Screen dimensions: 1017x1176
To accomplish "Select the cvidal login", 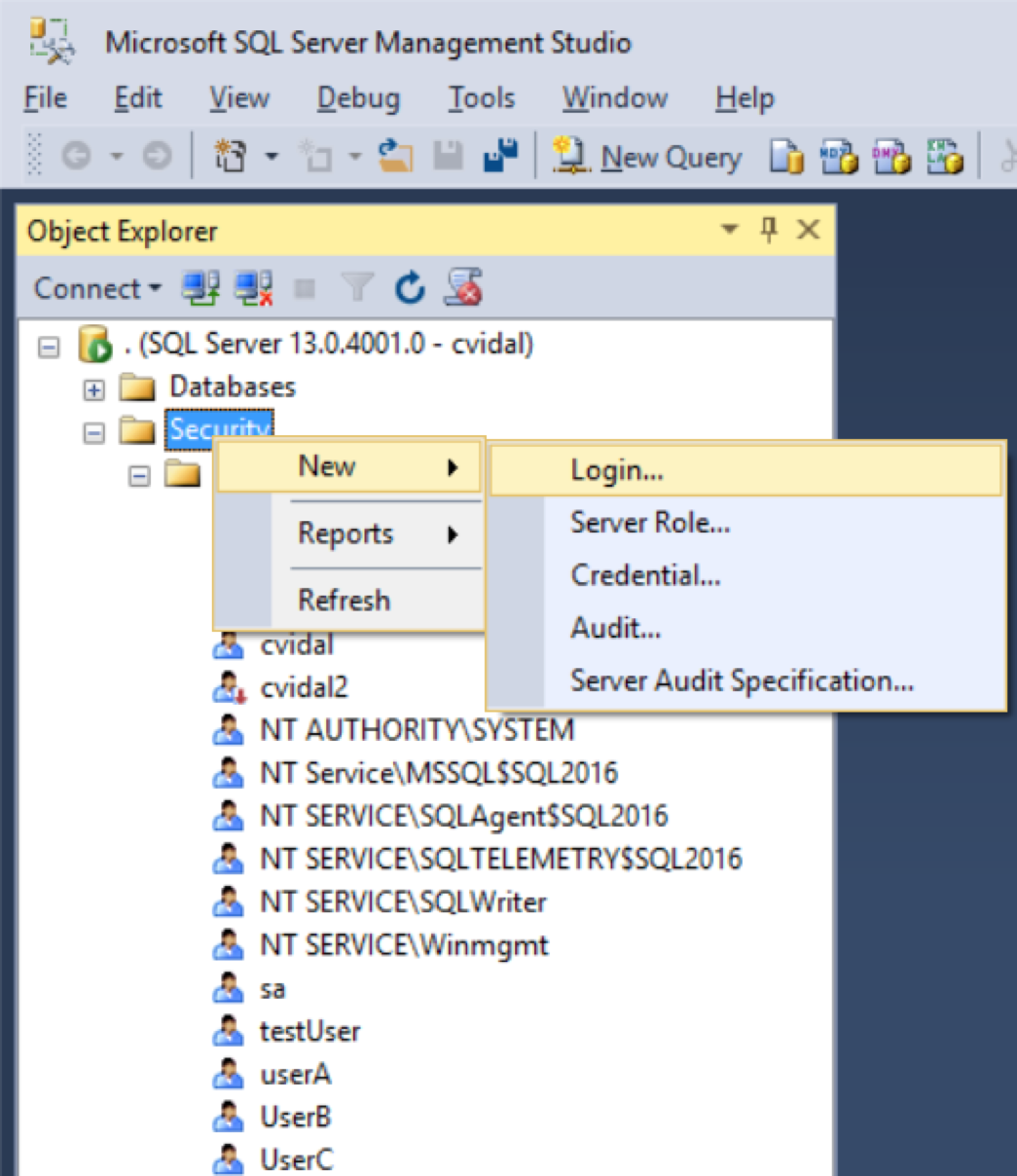I will click(297, 644).
